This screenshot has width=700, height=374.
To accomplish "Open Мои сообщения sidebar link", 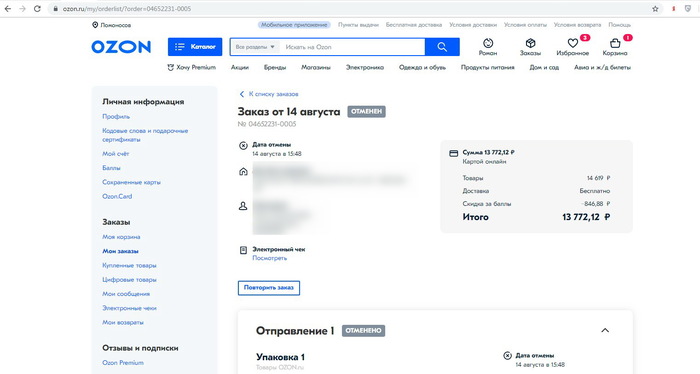I will coord(126,294).
